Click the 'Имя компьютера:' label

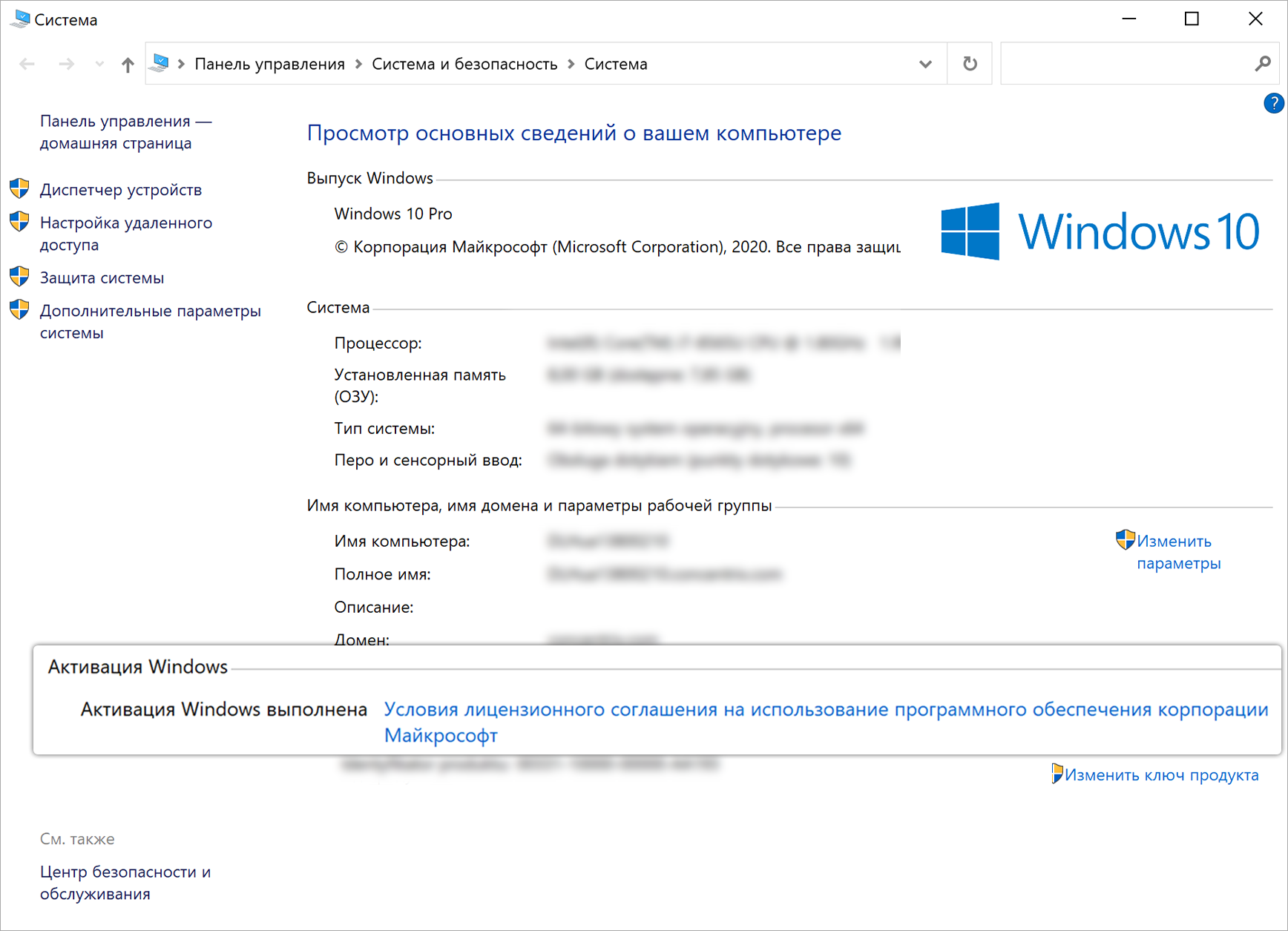[x=402, y=542]
